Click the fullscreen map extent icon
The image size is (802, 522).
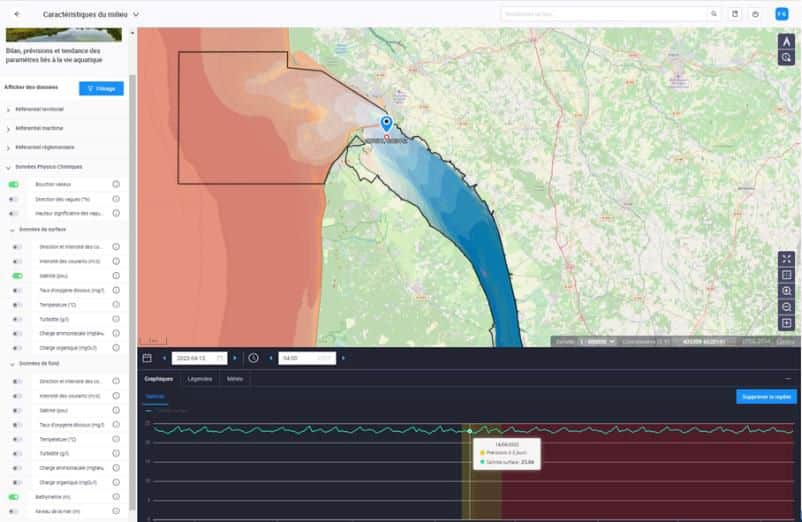[786, 258]
